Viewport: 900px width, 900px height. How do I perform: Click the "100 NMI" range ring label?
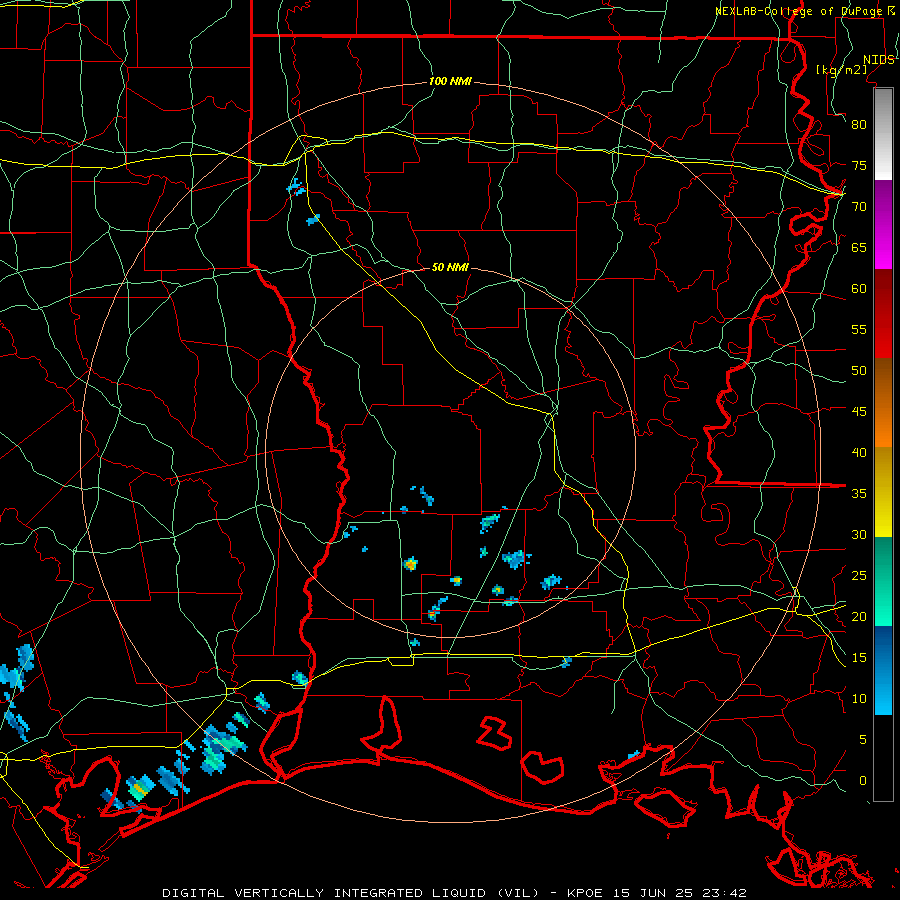coord(450,82)
